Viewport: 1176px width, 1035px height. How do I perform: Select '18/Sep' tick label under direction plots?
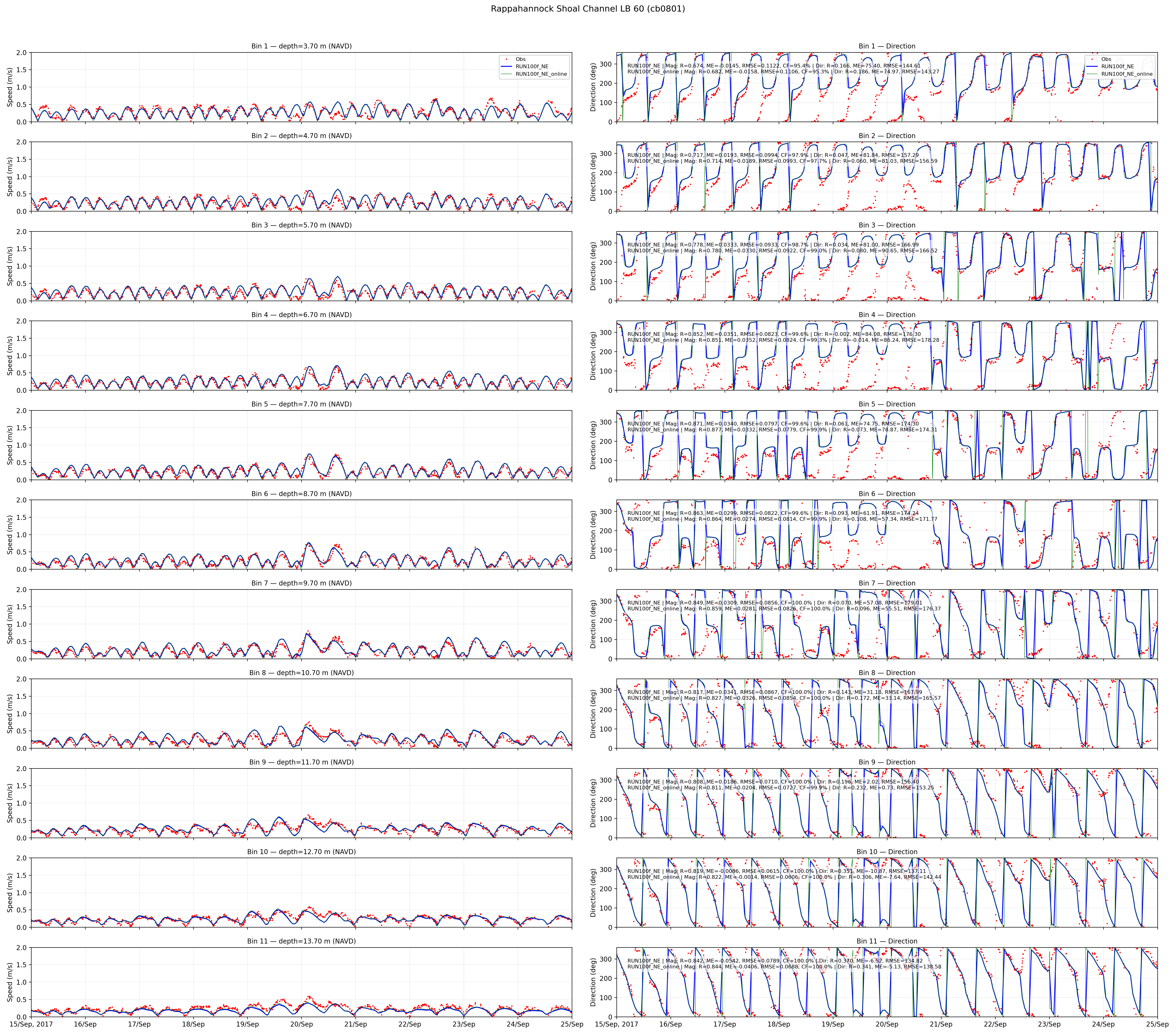[x=779, y=1024]
